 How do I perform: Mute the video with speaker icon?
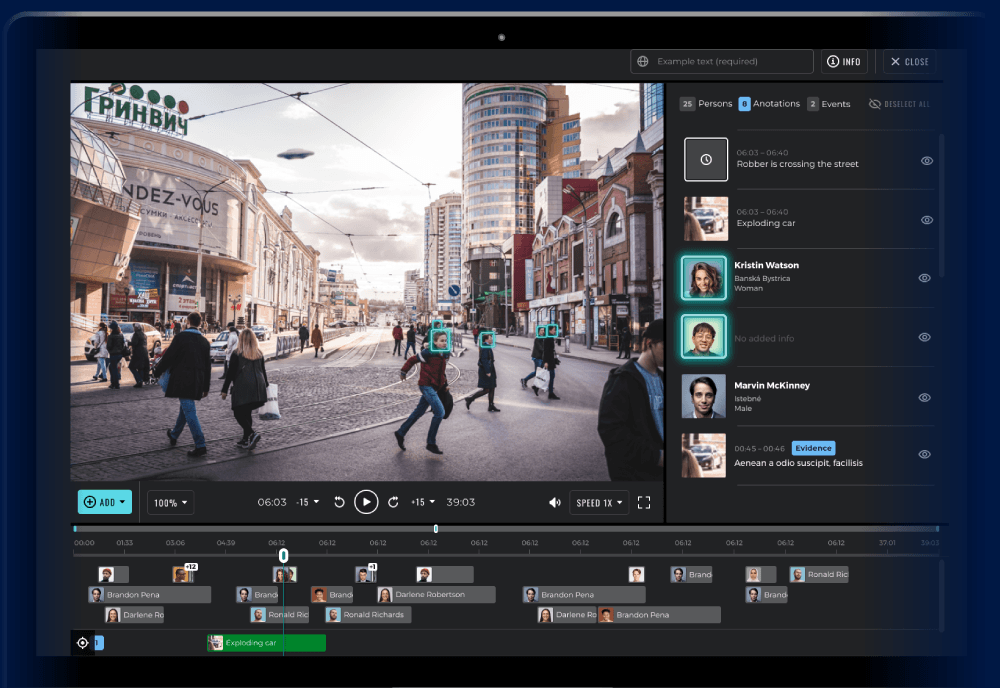(x=555, y=502)
